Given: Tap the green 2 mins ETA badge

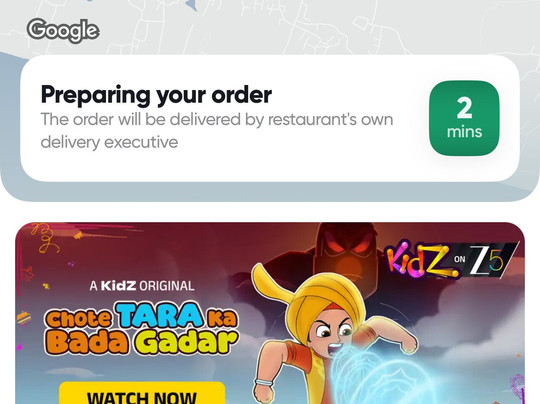Looking at the screenshot, I should coord(464,118).
